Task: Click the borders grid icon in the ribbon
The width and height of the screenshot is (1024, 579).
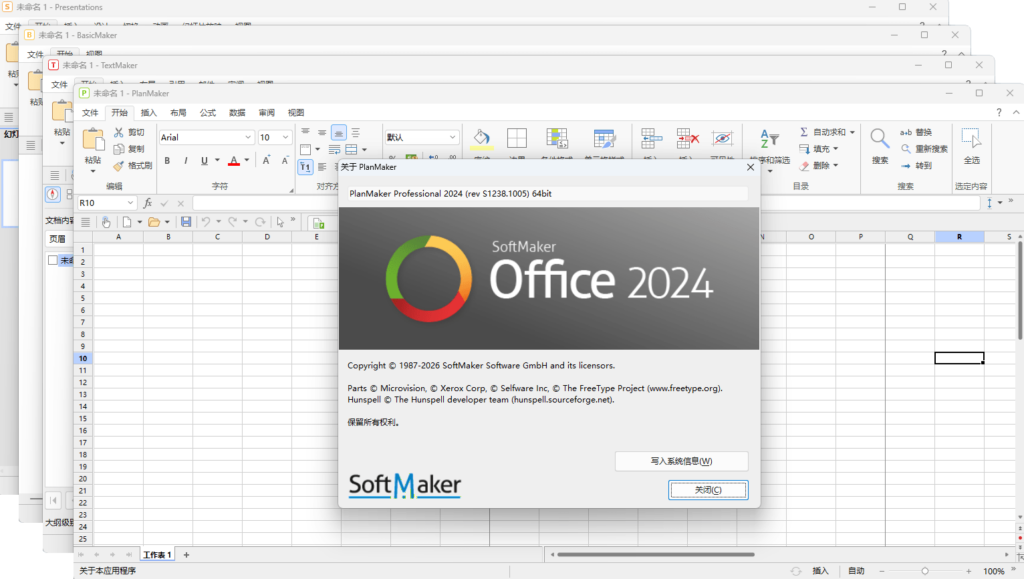Action: pos(517,138)
